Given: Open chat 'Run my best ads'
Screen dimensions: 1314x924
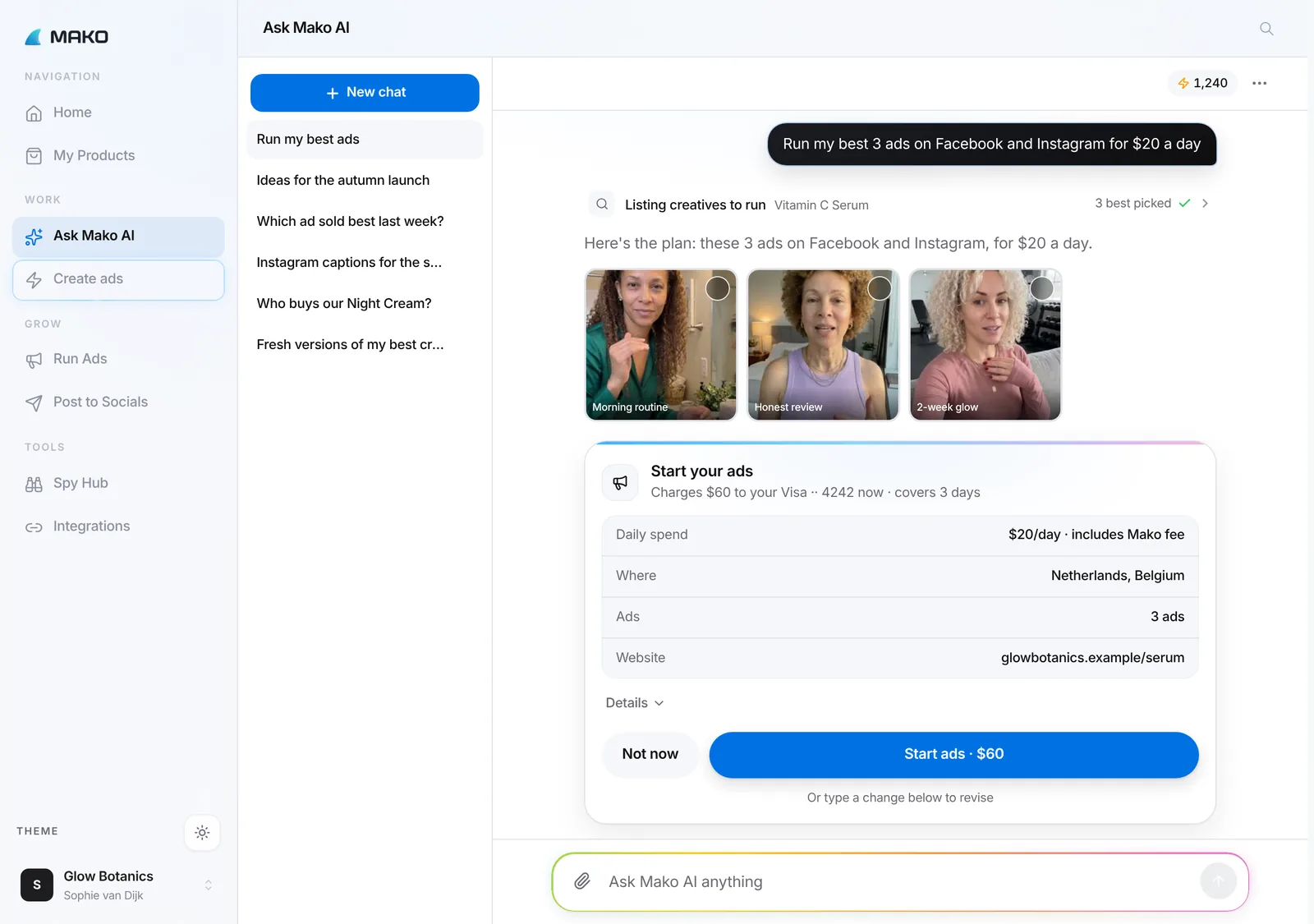Looking at the screenshot, I should [365, 140].
